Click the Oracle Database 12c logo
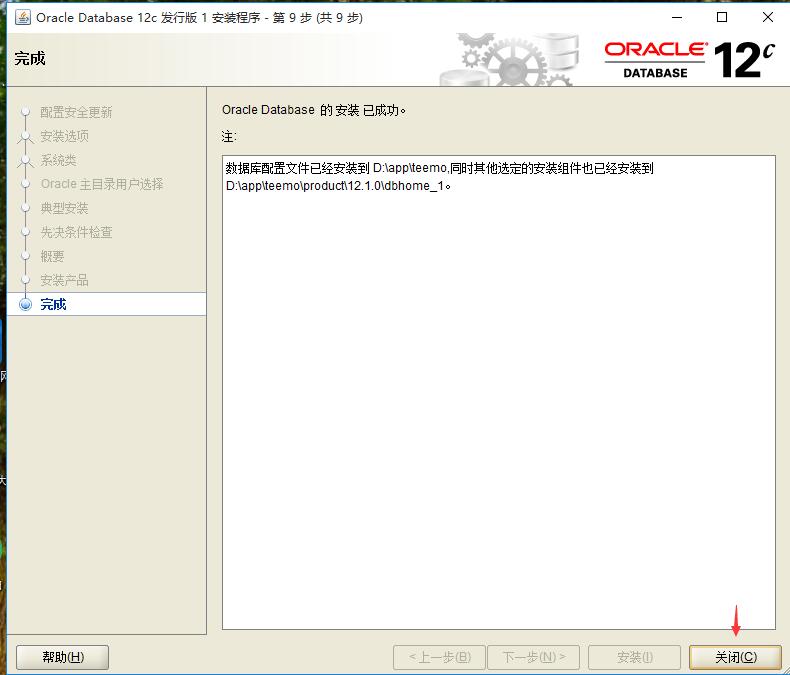Viewport: 790px width, 675px height. (x=689, y=60)
